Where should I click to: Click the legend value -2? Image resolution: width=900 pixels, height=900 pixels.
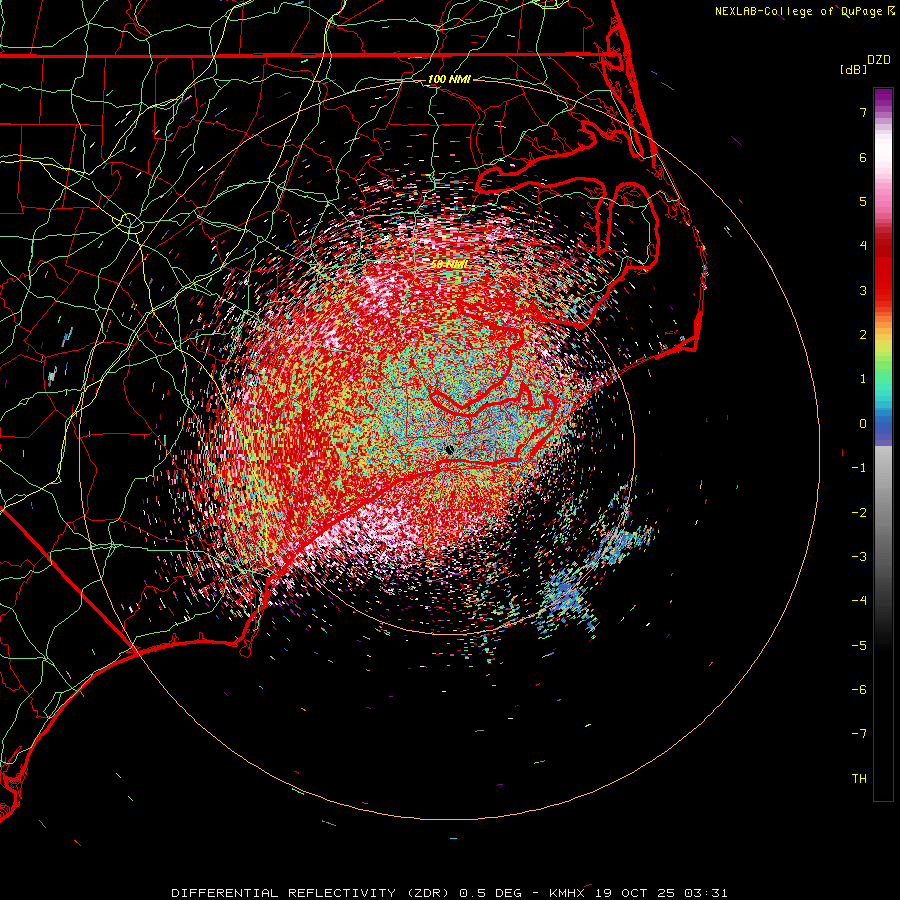coord(859,513)
